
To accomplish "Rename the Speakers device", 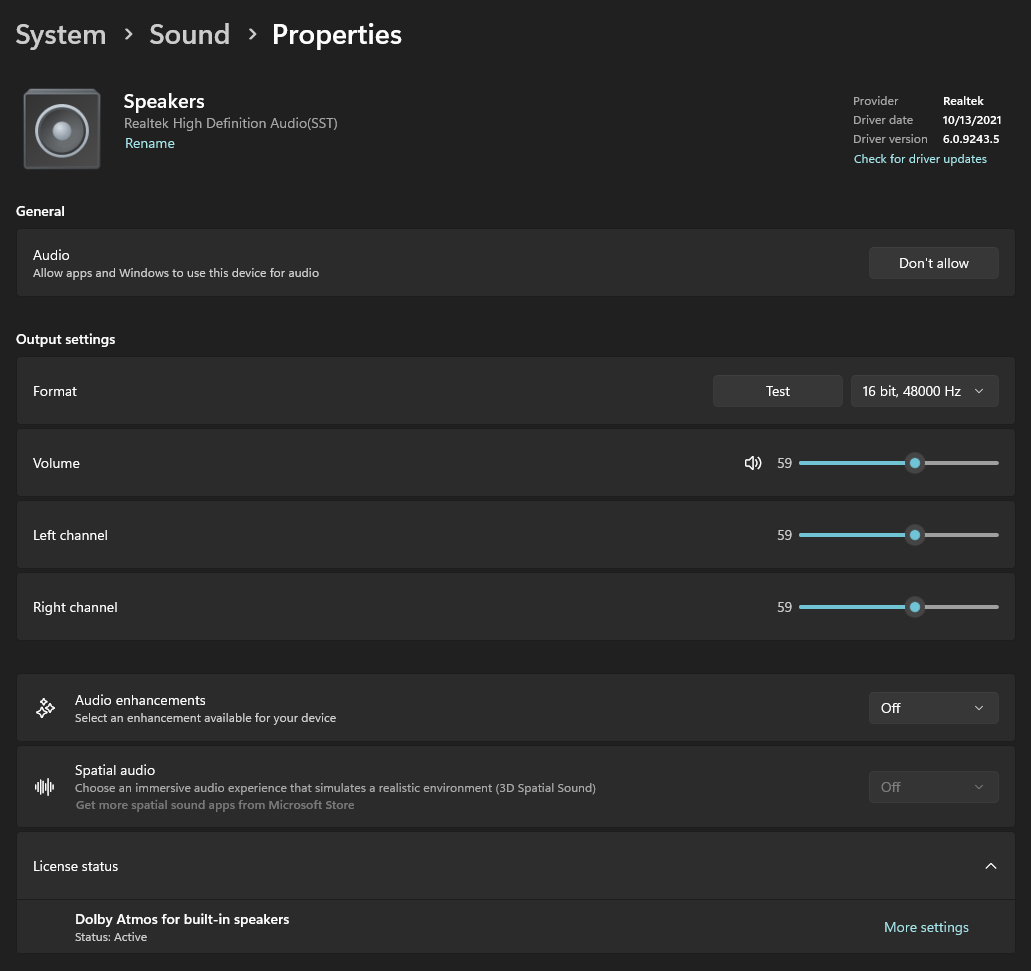I will [150, 143].
